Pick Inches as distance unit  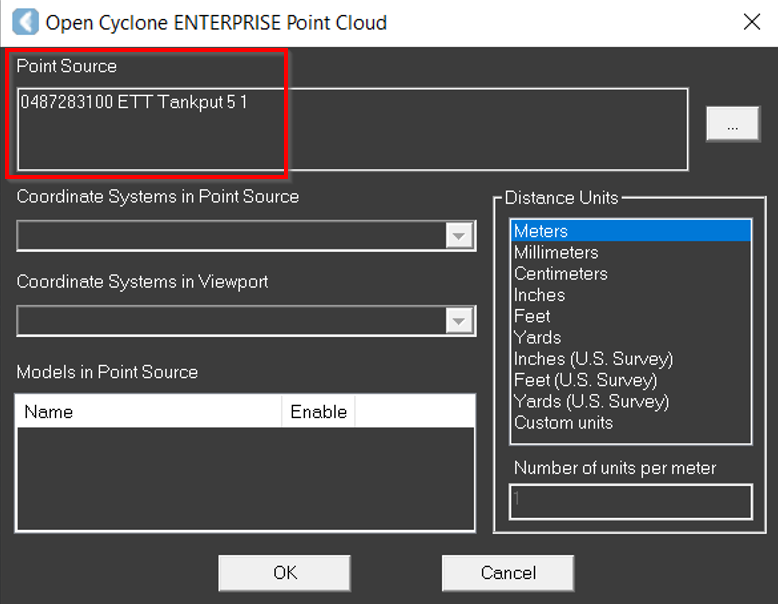(539, 295)
